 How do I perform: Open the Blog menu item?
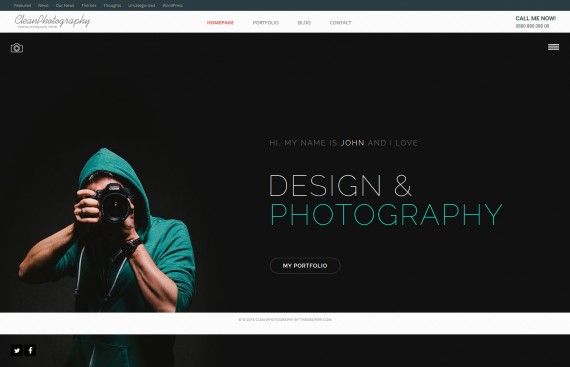[304, 23]
